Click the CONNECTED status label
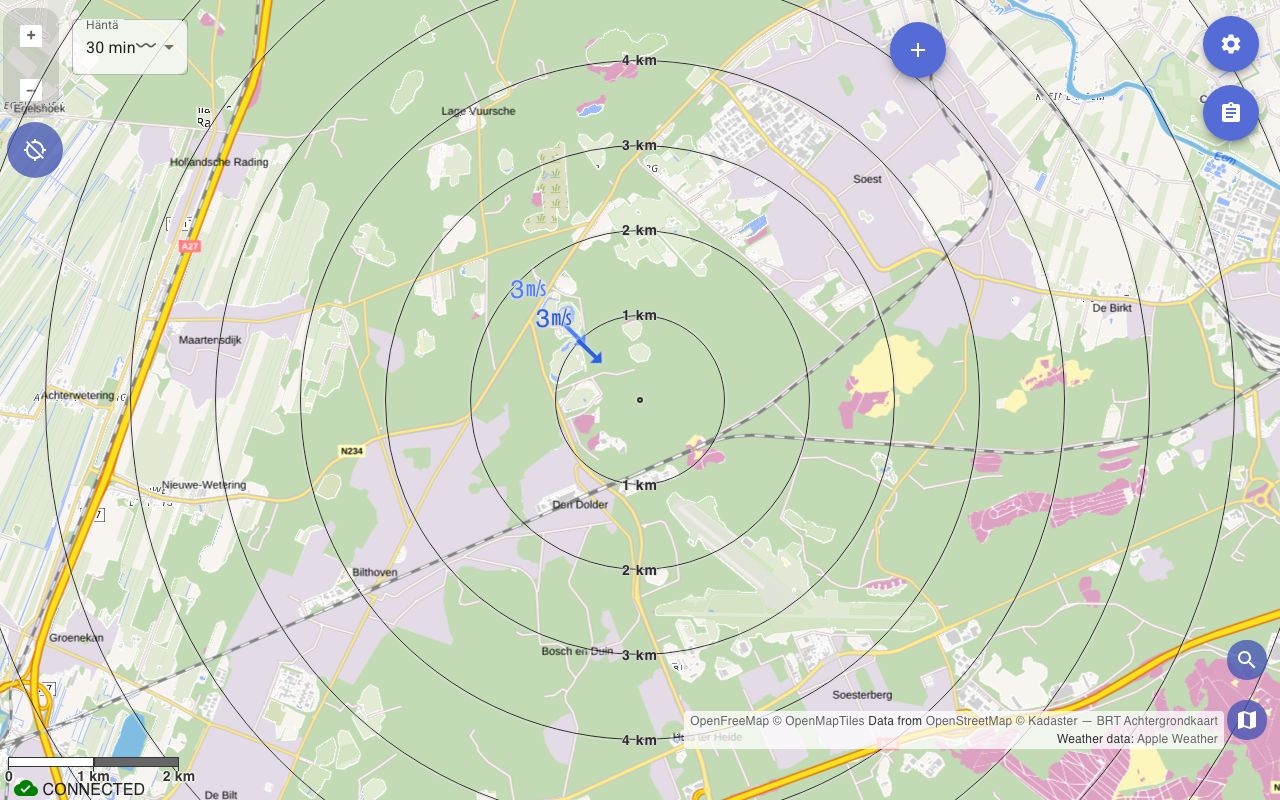Image resolution: width=1280 pixels, height=800 pixels. coord(93,789)
